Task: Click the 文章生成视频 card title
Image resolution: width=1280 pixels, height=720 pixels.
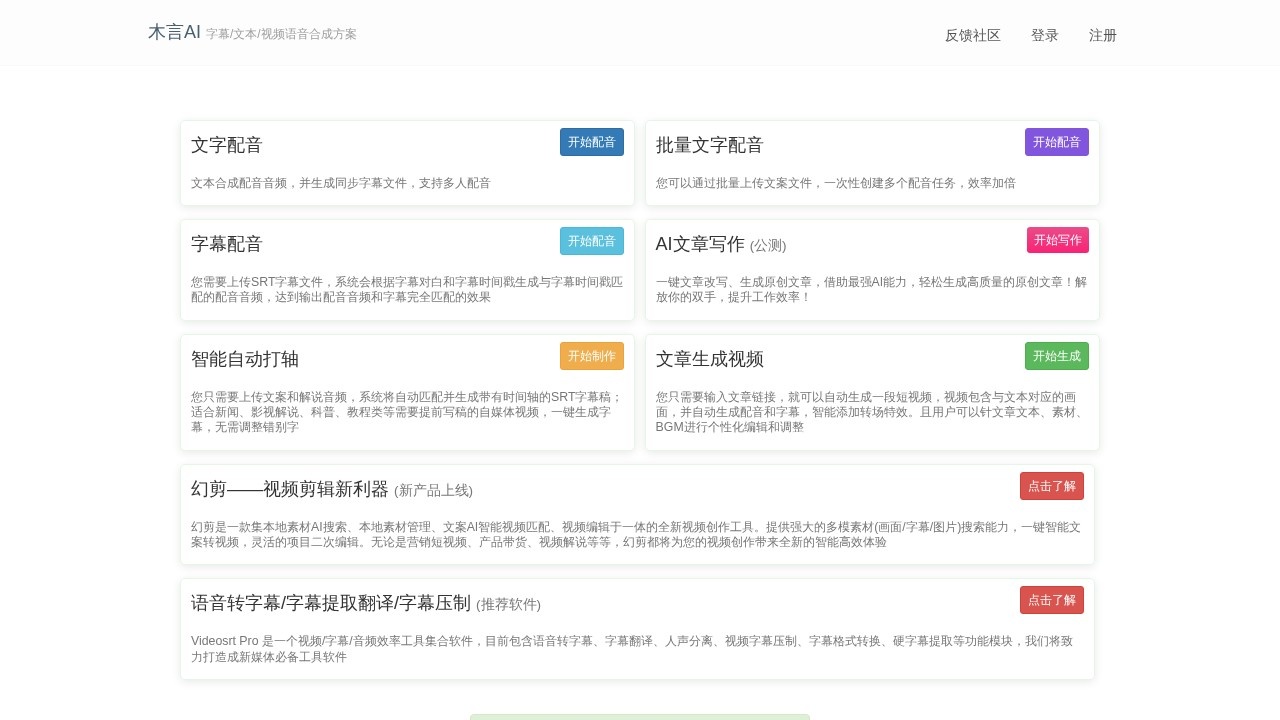Action: [709, 359]
